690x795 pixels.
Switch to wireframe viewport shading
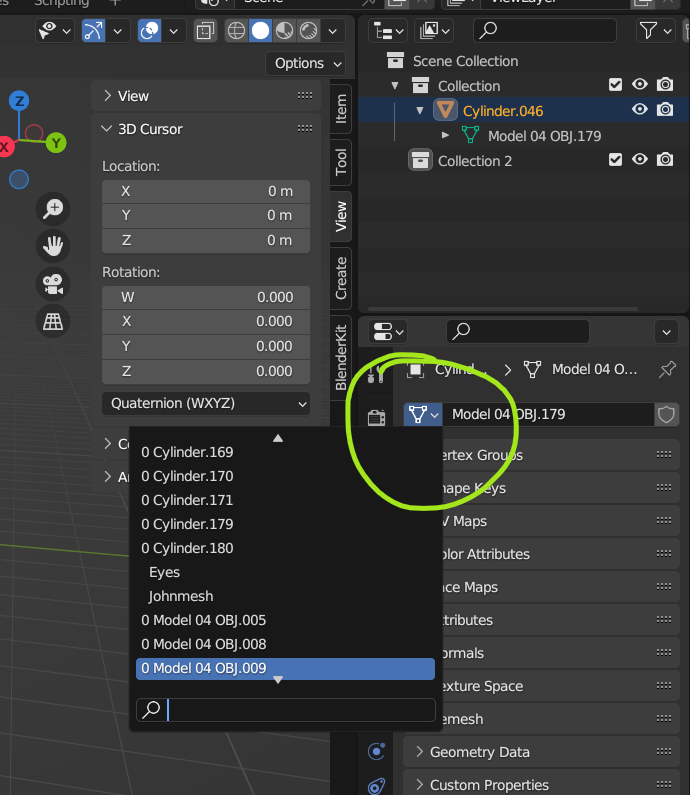click(236, 31)
